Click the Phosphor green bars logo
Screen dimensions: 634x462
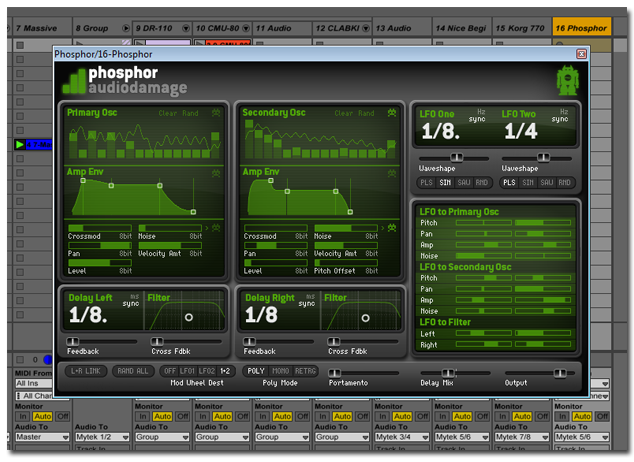click(74, 81)
